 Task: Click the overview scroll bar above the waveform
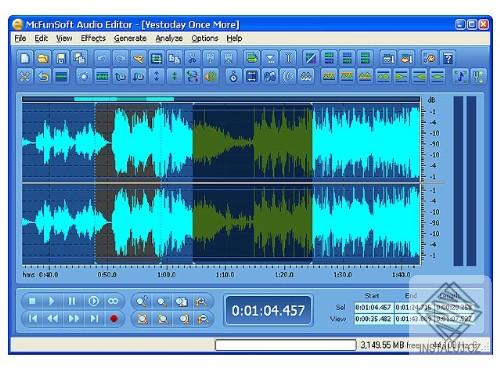[221, 99]
